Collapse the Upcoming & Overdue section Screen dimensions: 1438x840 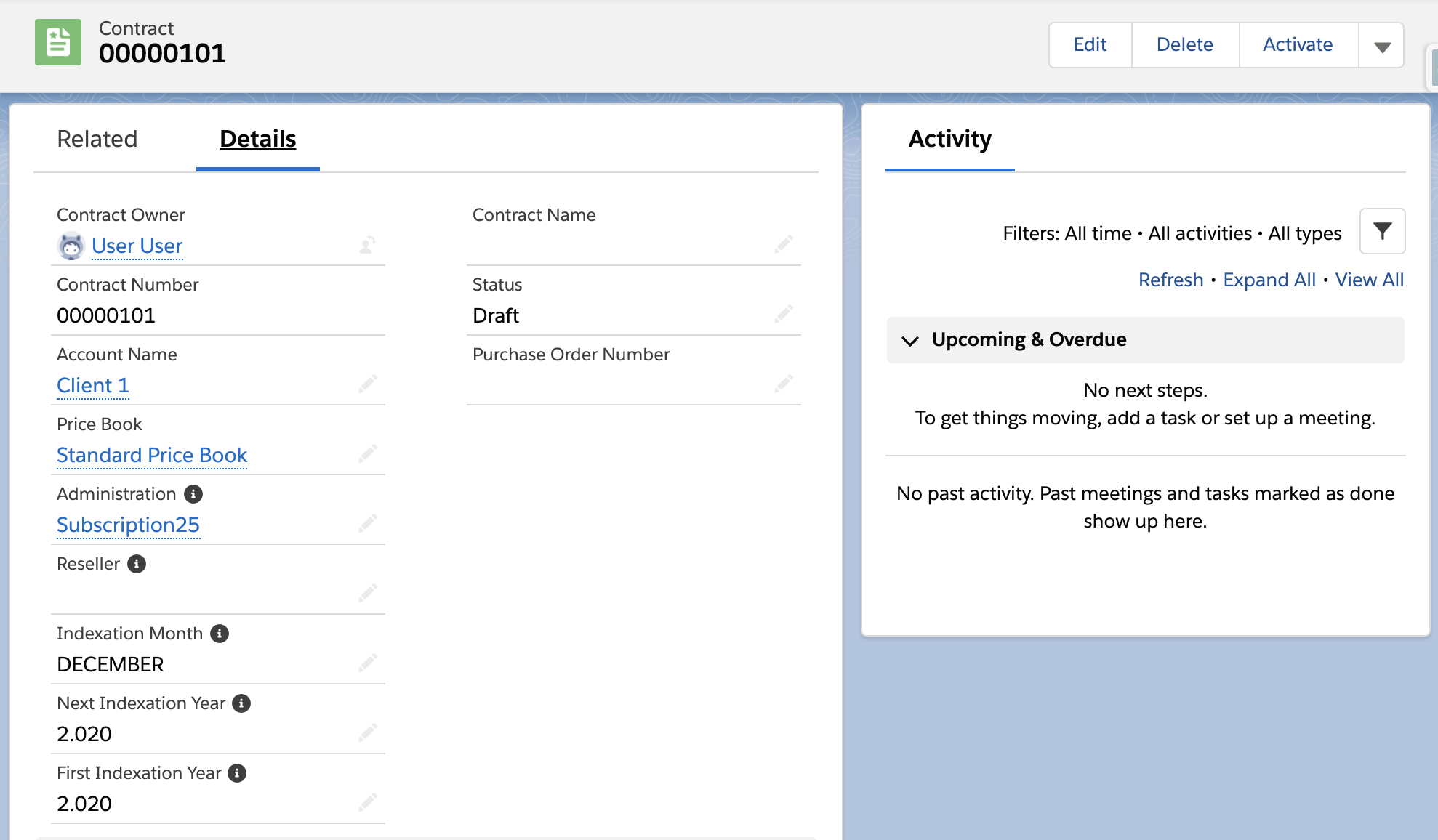click(910, 340)
